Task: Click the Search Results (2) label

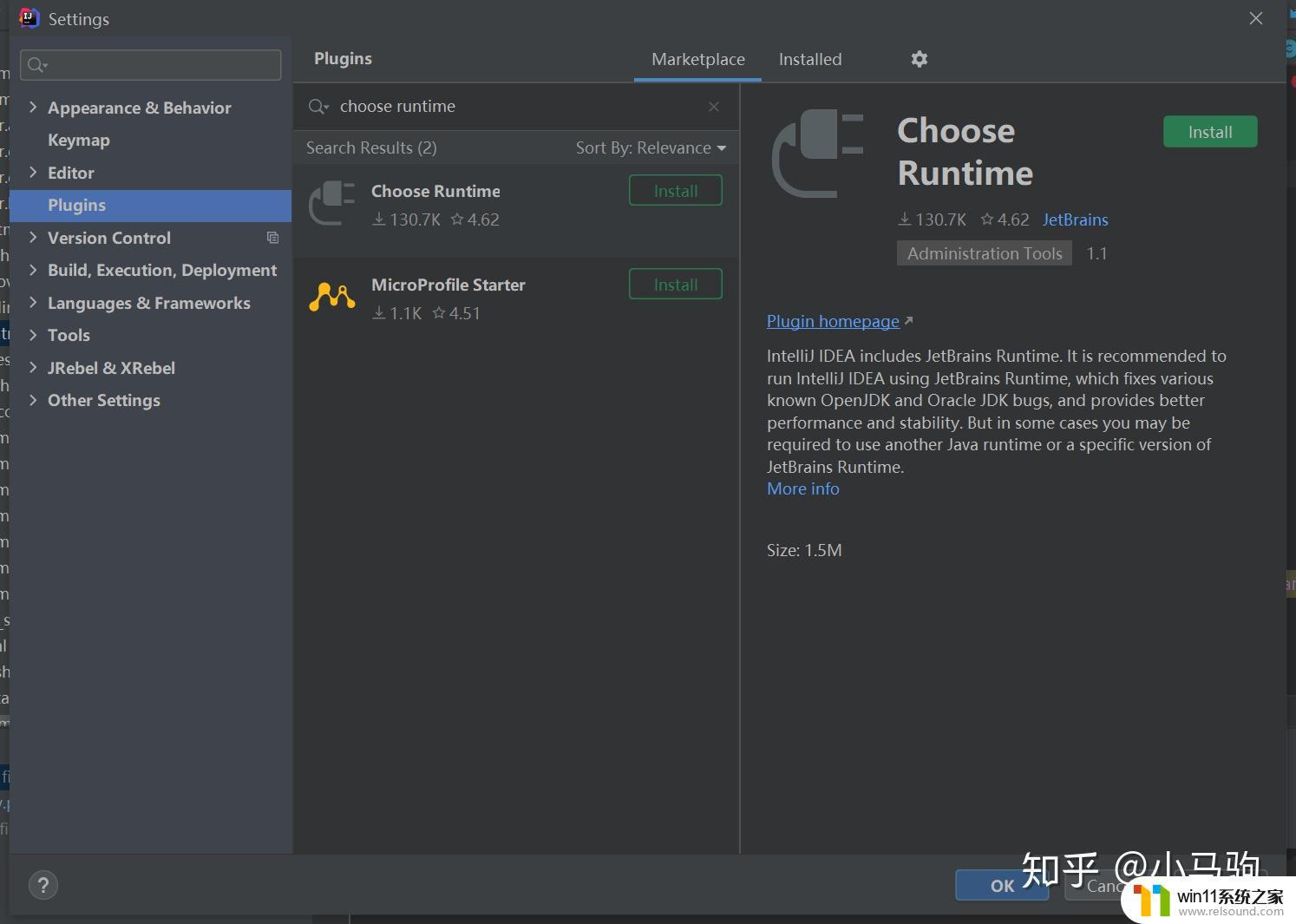Action: [371, 148]
